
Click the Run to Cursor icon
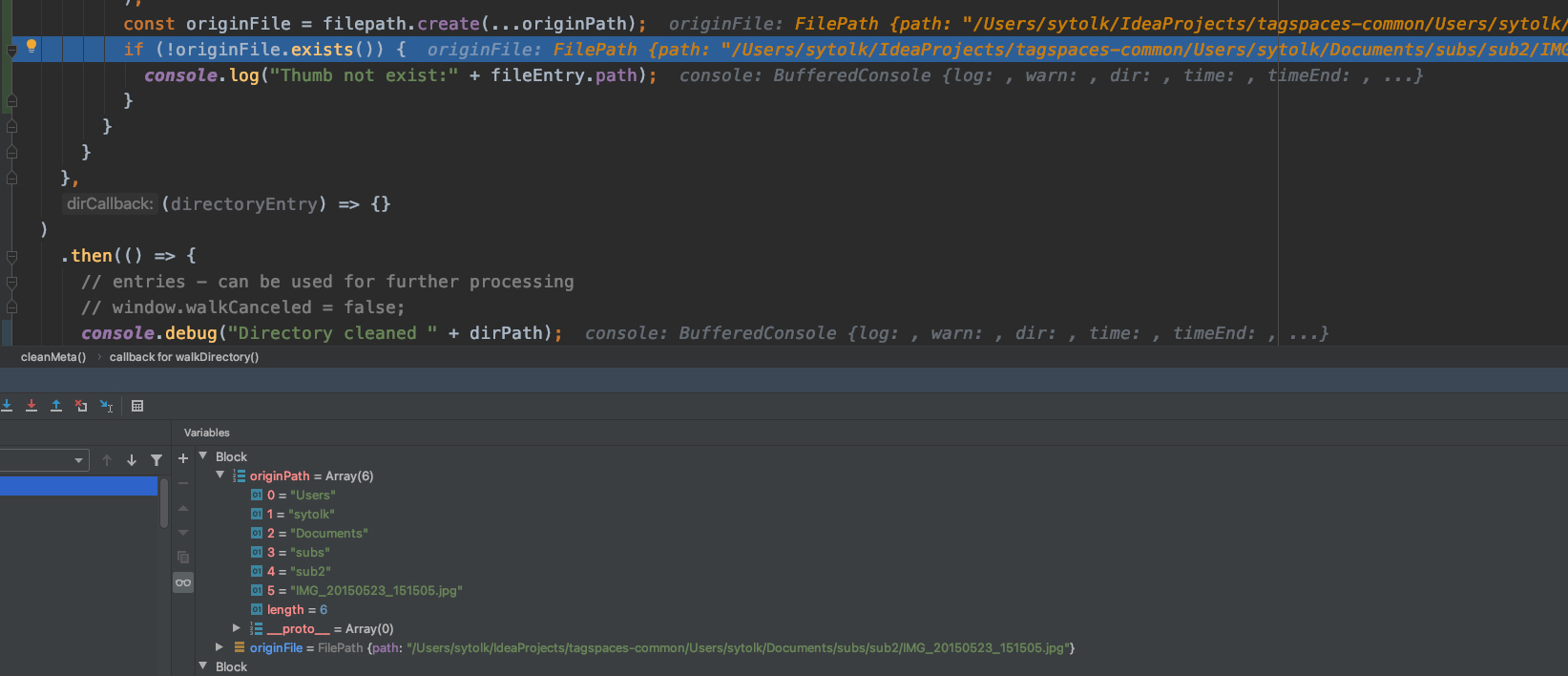106,406
